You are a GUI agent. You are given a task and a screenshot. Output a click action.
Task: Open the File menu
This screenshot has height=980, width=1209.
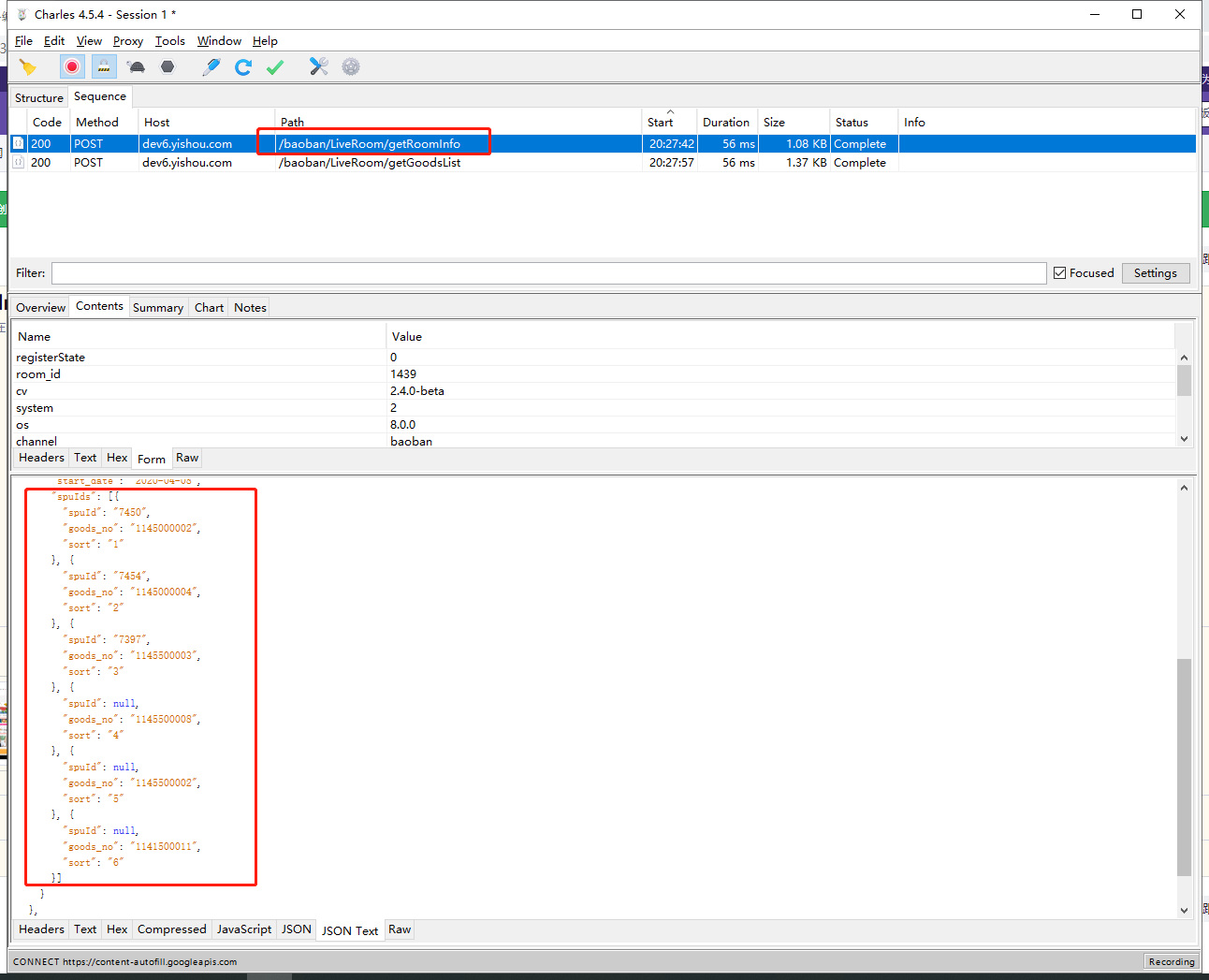coord(23,41)
